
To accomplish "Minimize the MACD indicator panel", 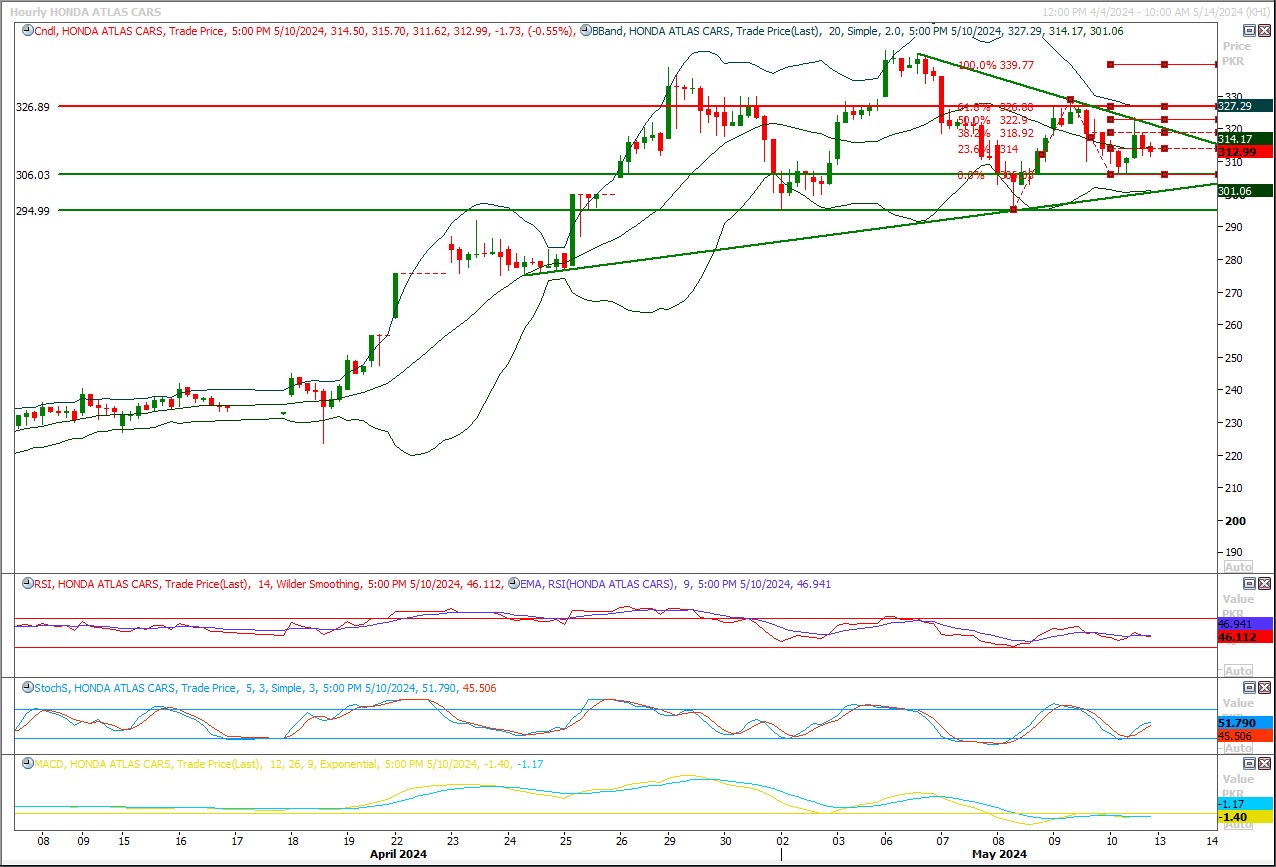I will 1250,763.
